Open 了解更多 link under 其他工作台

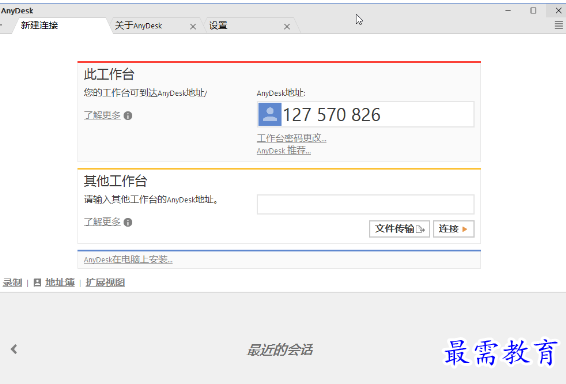coord(102,222)
